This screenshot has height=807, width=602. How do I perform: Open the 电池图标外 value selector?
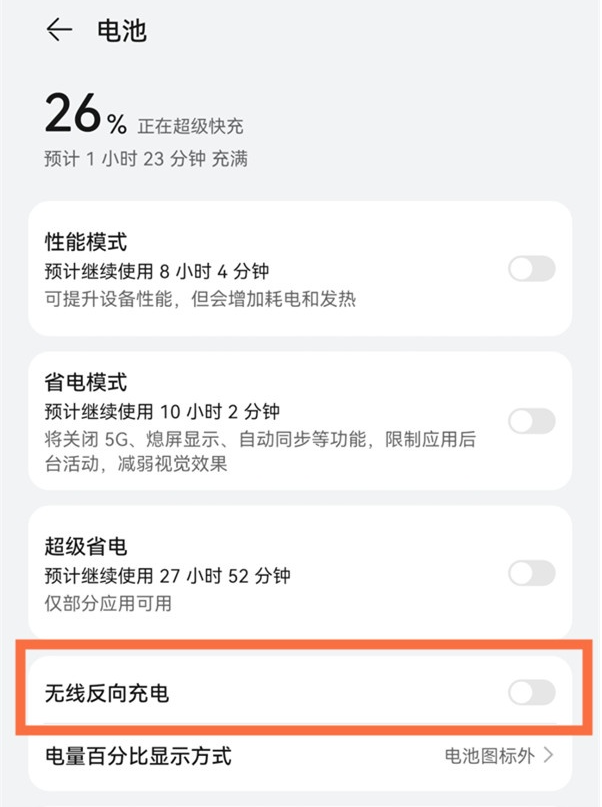489,756
